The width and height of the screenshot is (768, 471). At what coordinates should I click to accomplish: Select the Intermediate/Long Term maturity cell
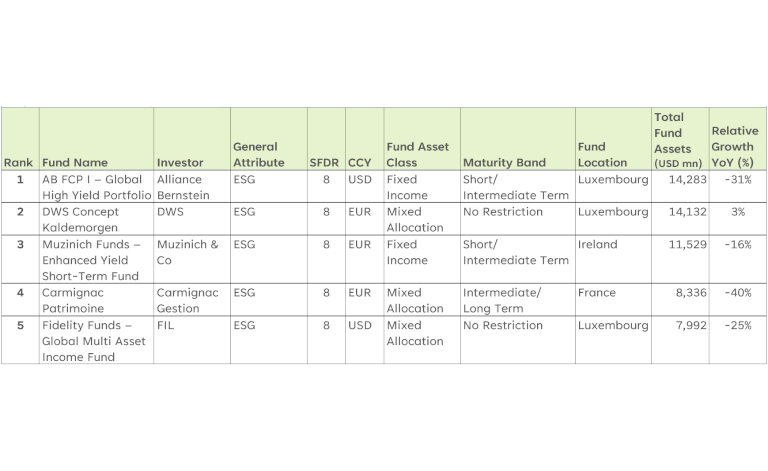pyautogui.click(x=502, y=300)
